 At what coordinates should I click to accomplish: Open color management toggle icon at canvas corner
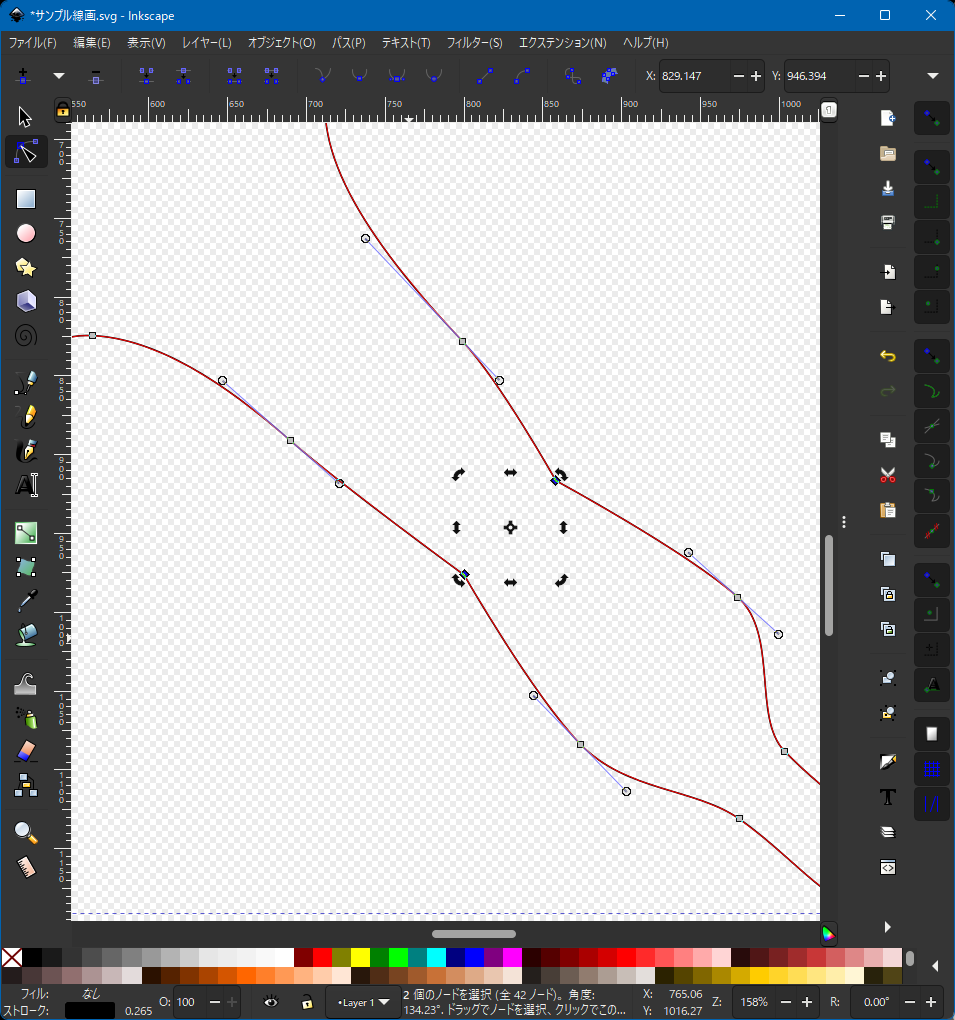pyautogui.click(x=828, y=934)
